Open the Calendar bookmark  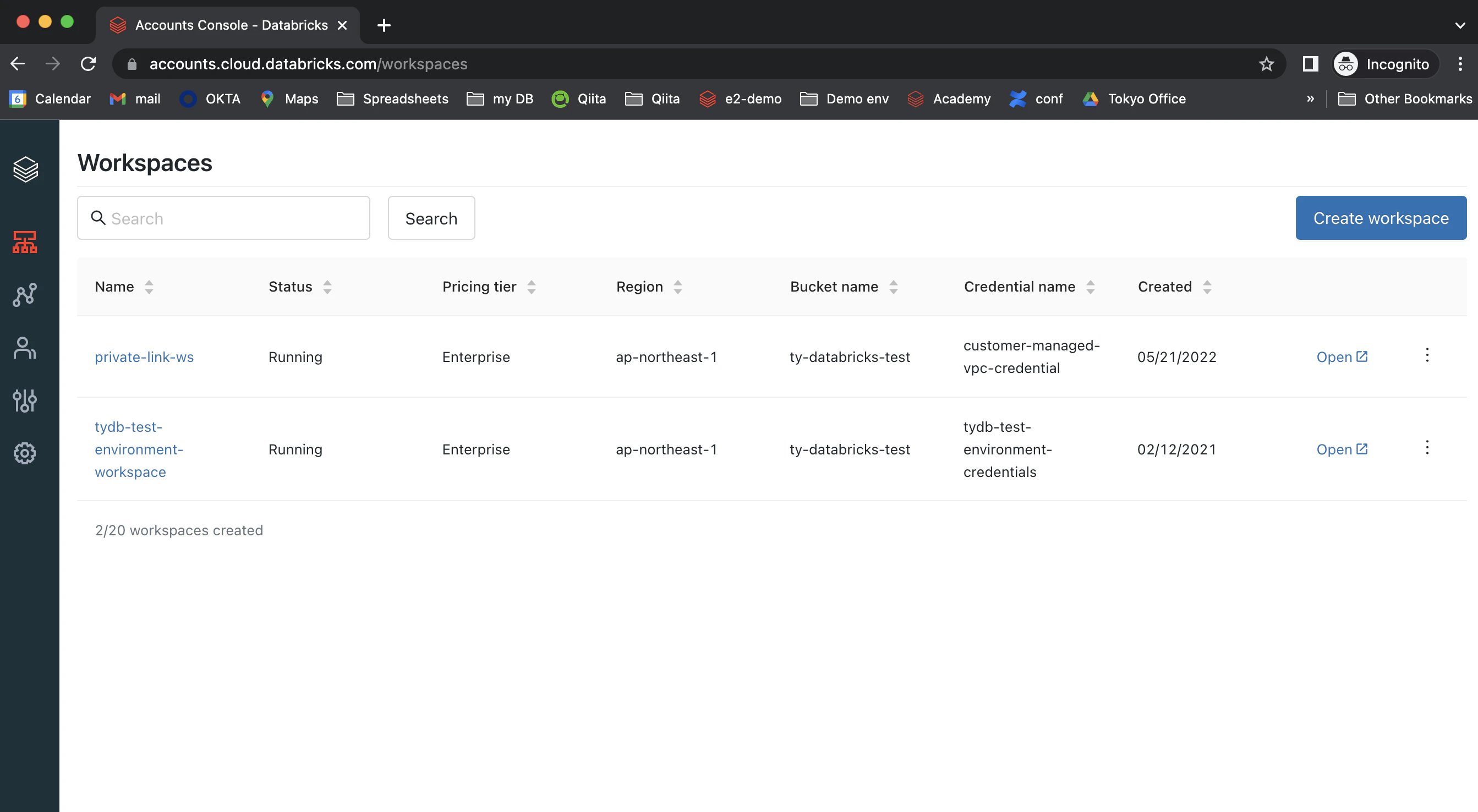(x=50, y=98)
